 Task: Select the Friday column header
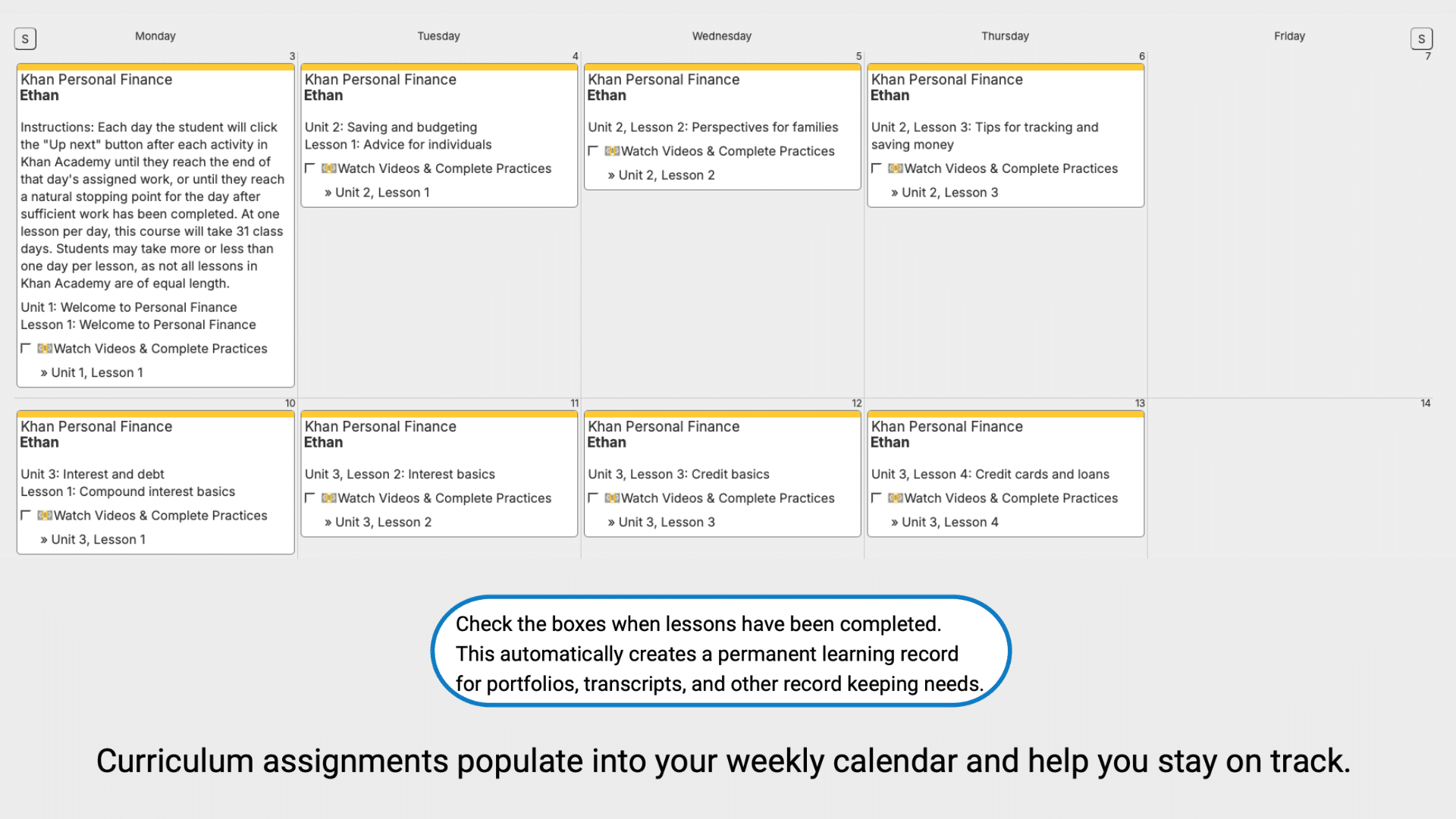pos(1288,36)
